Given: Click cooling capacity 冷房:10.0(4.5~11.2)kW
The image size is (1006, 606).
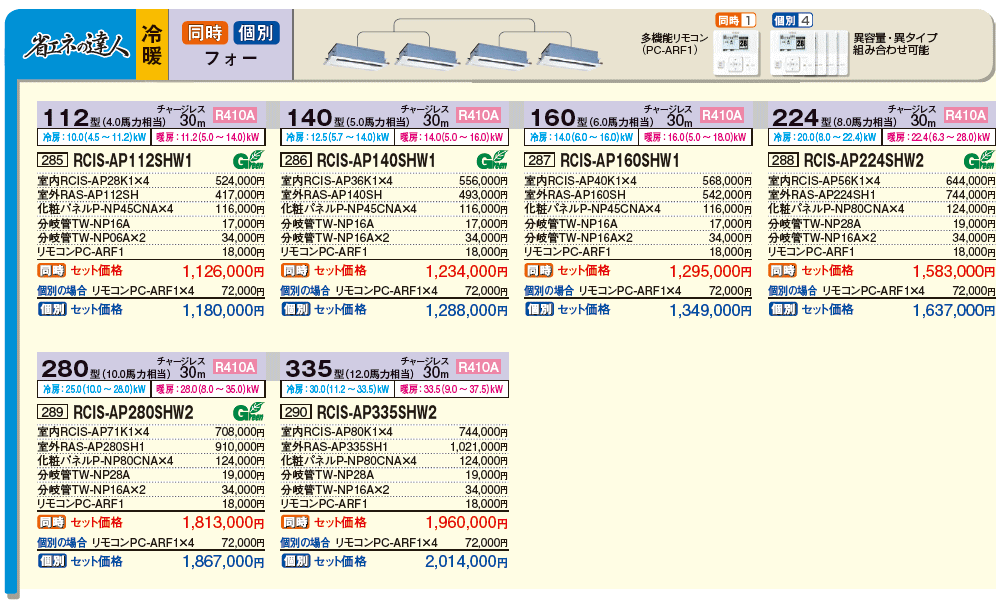Looking at the screenshot, I should tap(94, 137).
